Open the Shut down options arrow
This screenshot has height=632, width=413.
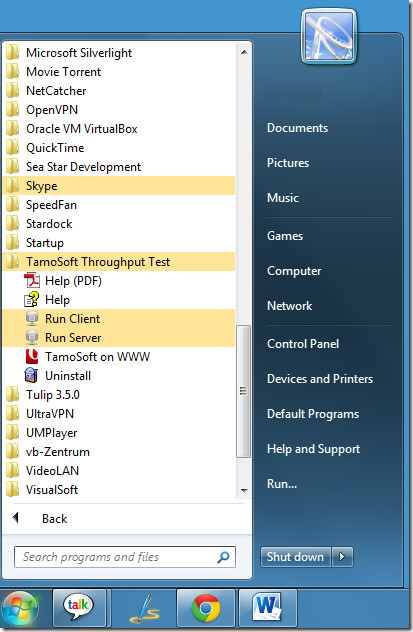pos(342,557)
